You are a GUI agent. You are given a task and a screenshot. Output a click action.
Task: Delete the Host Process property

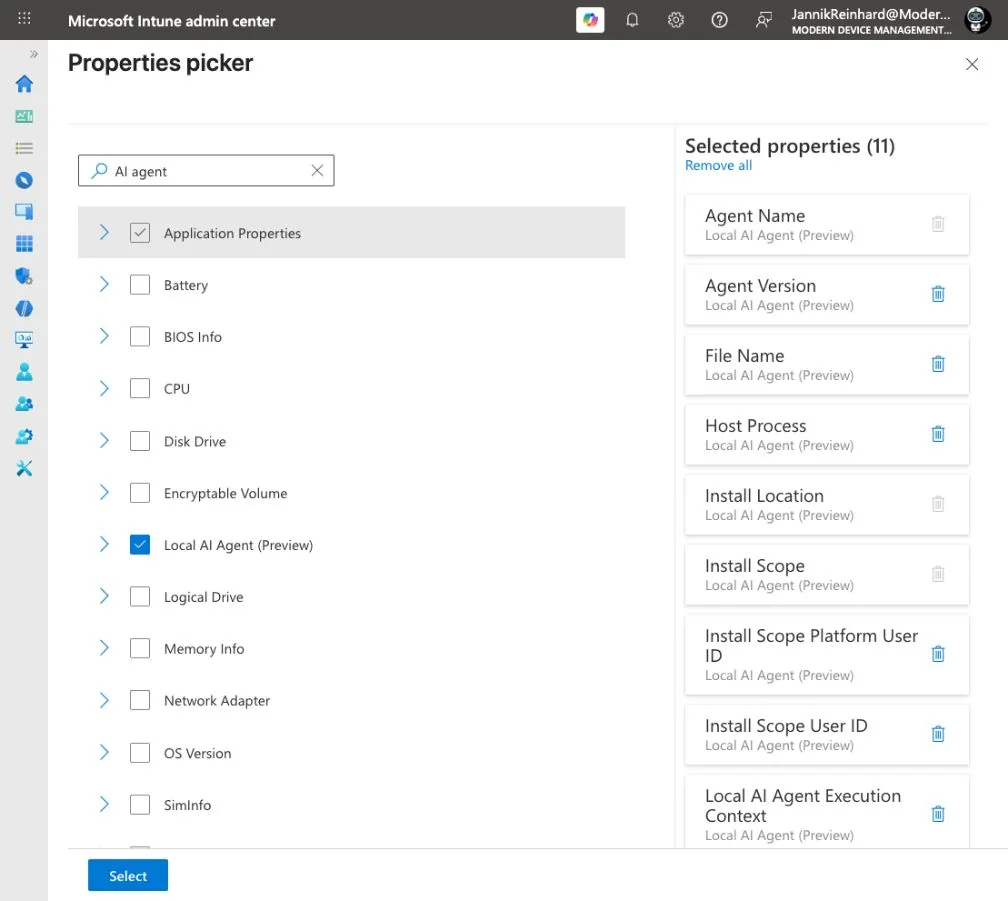pyautogui.click(x=938, y=434)
